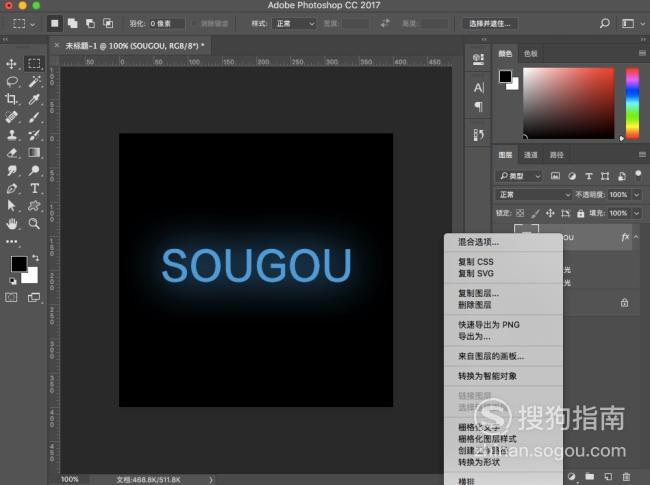
Task: Turn layer filtering switch on or off
Action: coord(638,175)
